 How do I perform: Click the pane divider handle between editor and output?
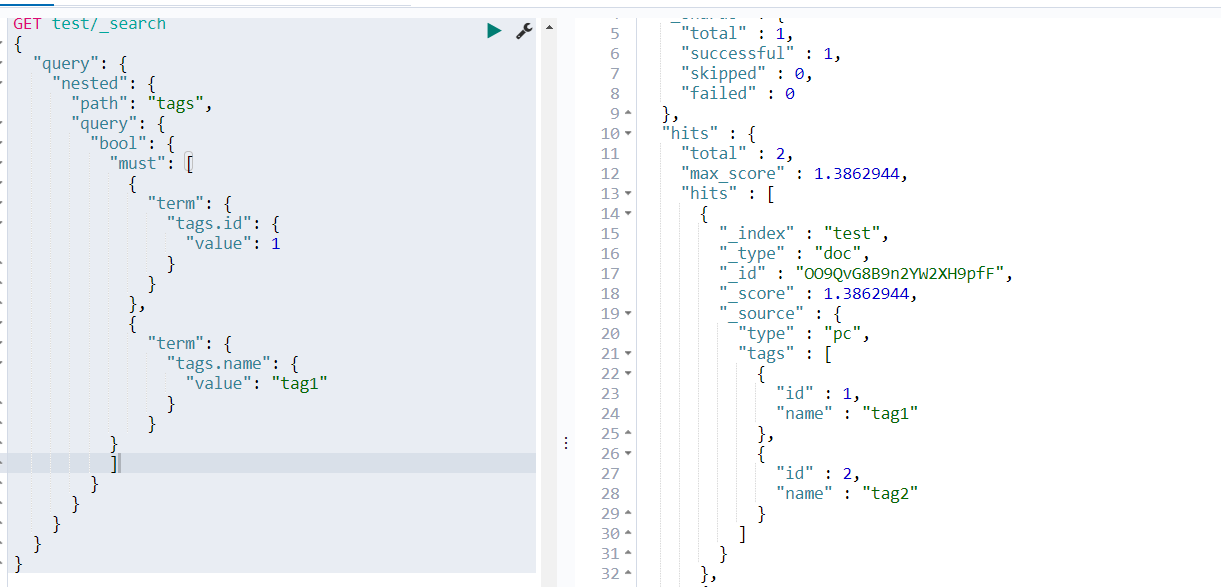pos(567,443)
